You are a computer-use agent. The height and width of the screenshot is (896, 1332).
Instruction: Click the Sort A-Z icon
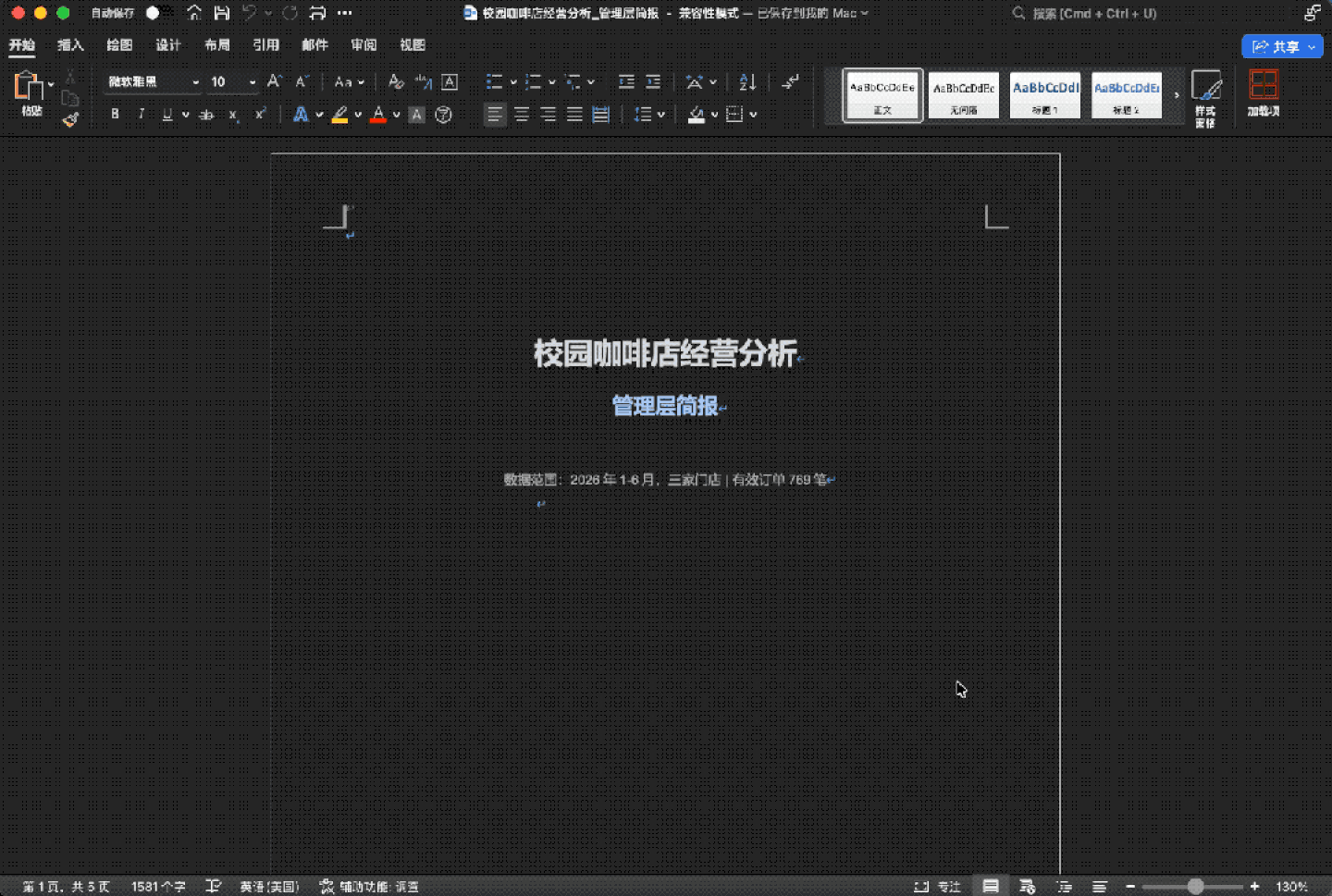point(747,81)
